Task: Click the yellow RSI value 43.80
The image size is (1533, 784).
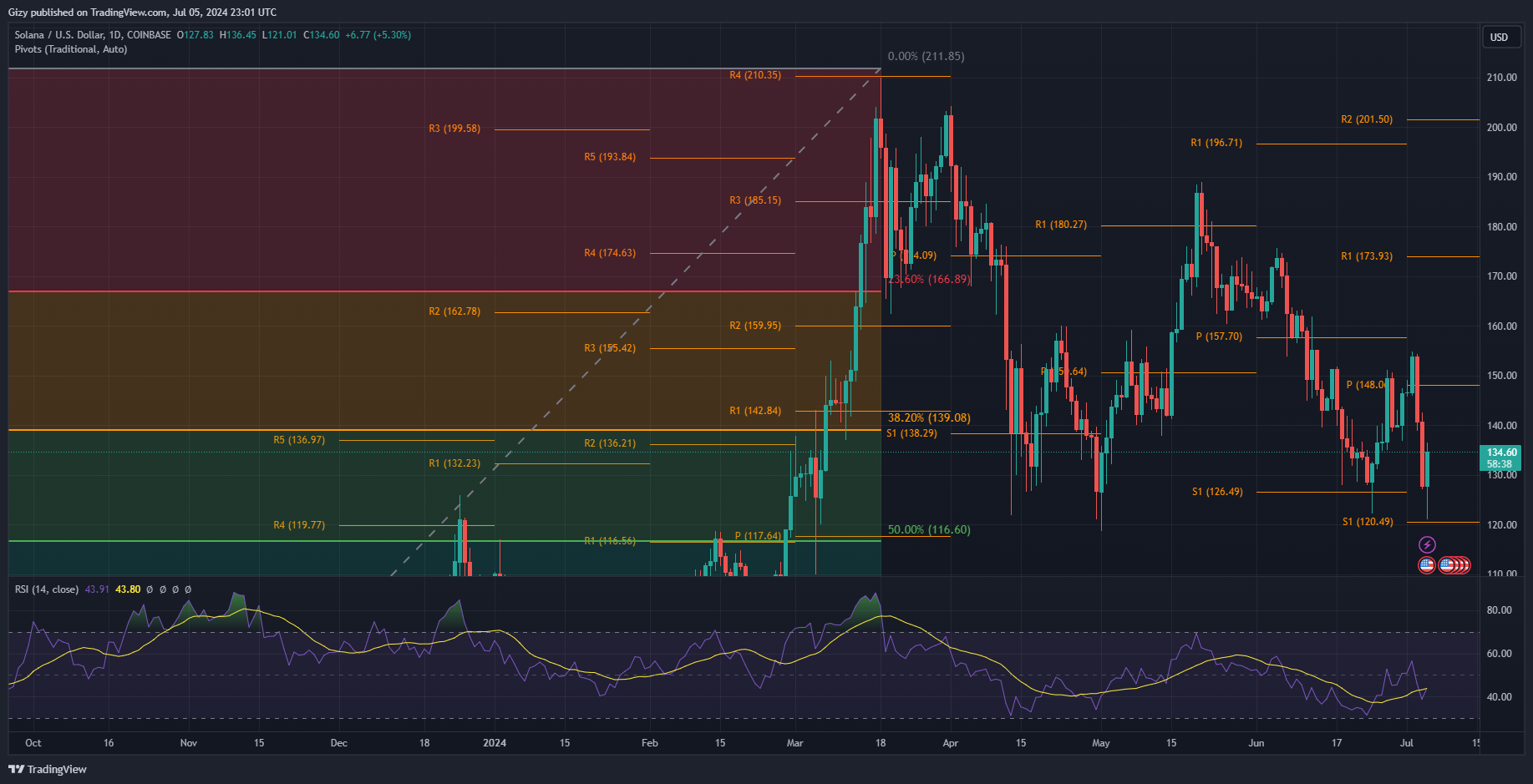Action: point(128,589)
